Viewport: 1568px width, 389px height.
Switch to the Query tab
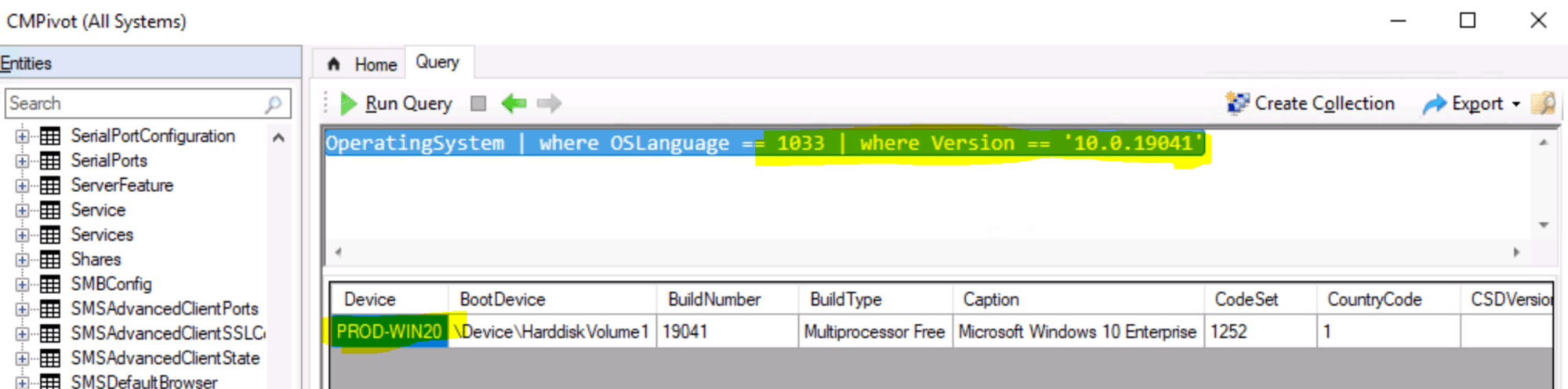tap(437, 62)
